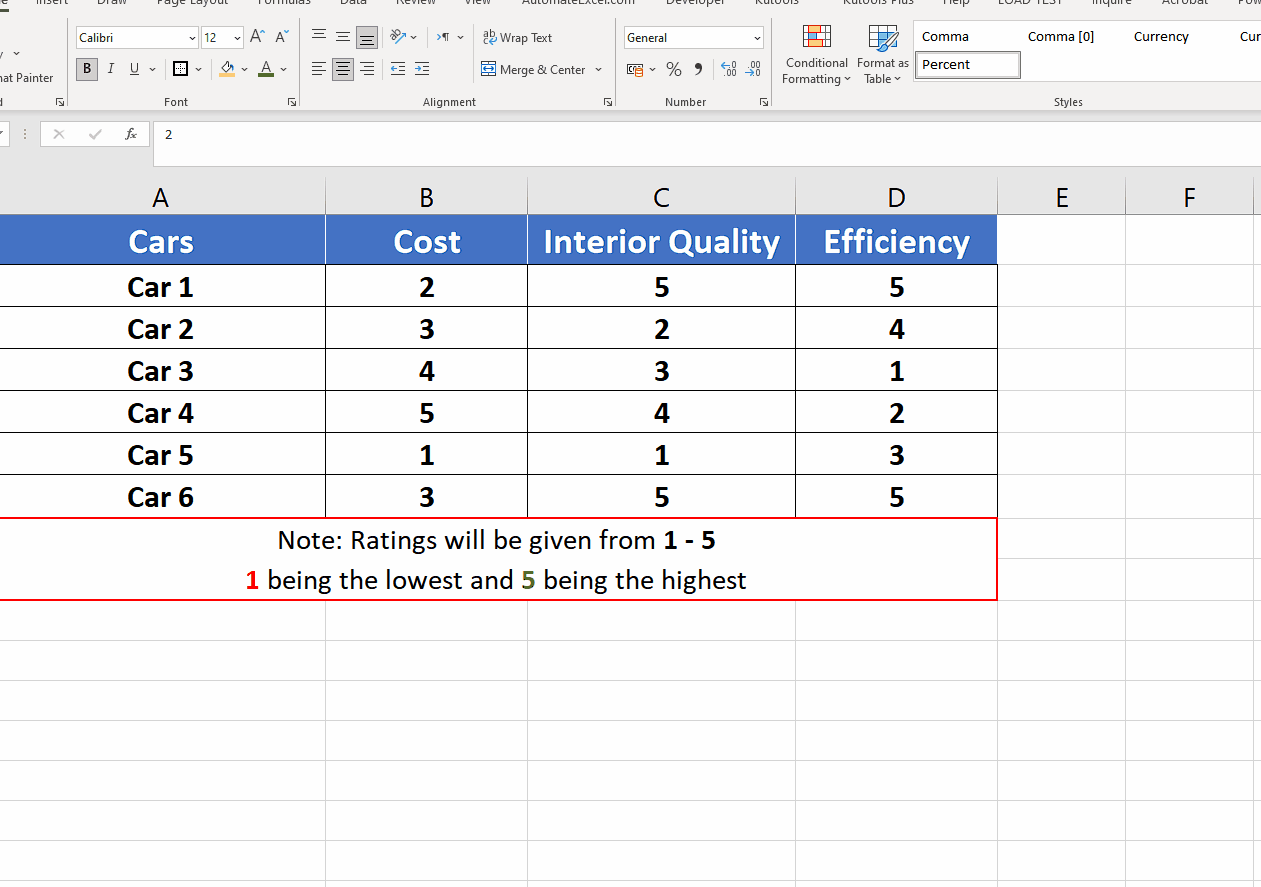Select Car 4 Interior Quality cell
The height and width of the screenshot is (887, 1261).
[x=661, y=413]
